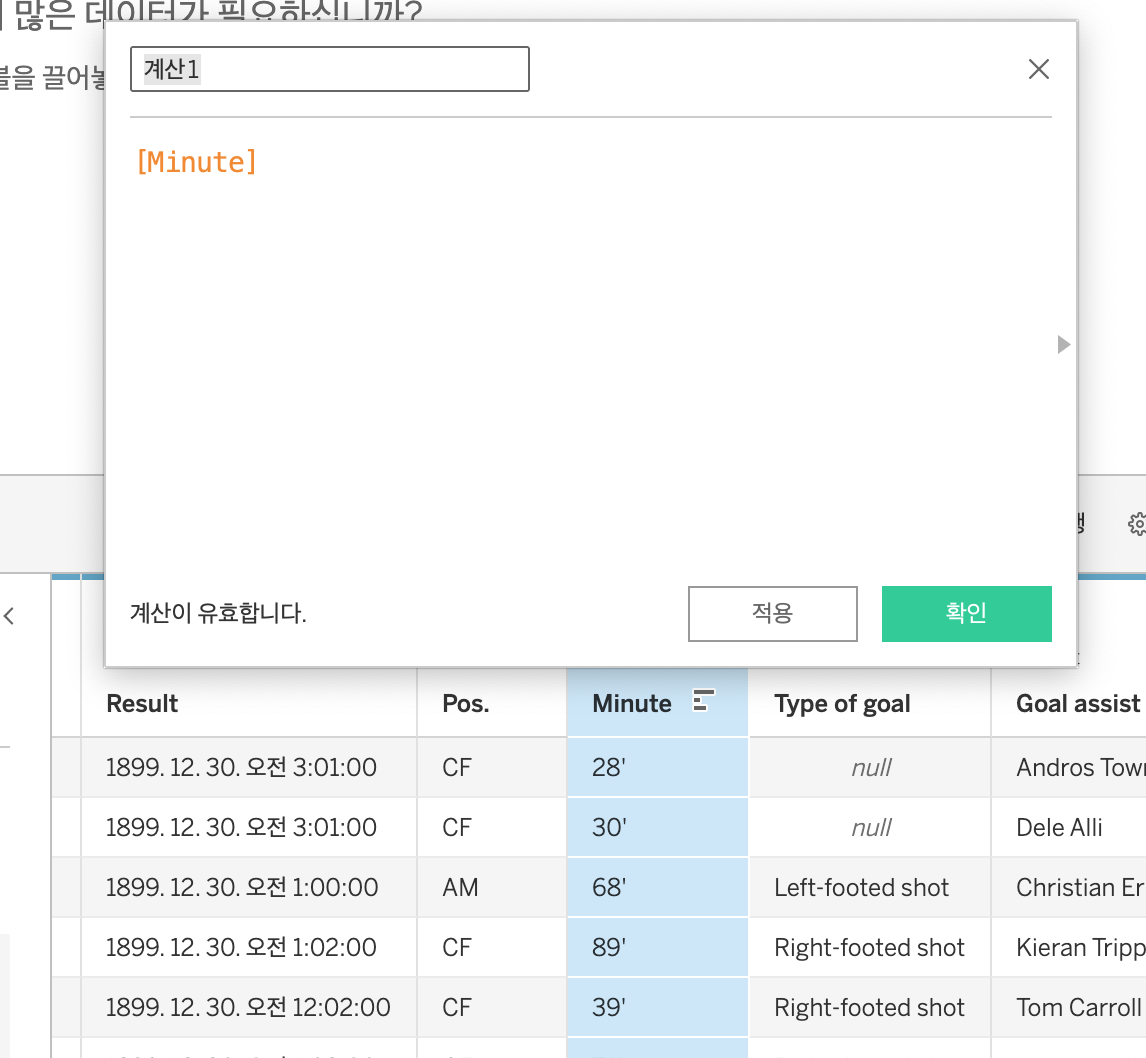This screenshot has height=1058, width=1146.
Task: Select the Result column header
Action: coord(142,703)
